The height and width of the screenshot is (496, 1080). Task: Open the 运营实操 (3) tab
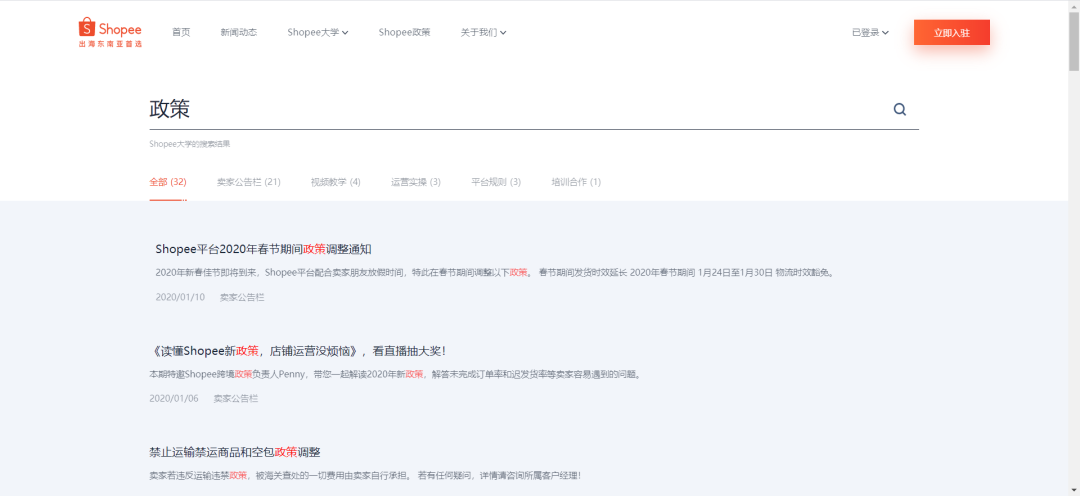pyautogui.click(x=416, y=182)
